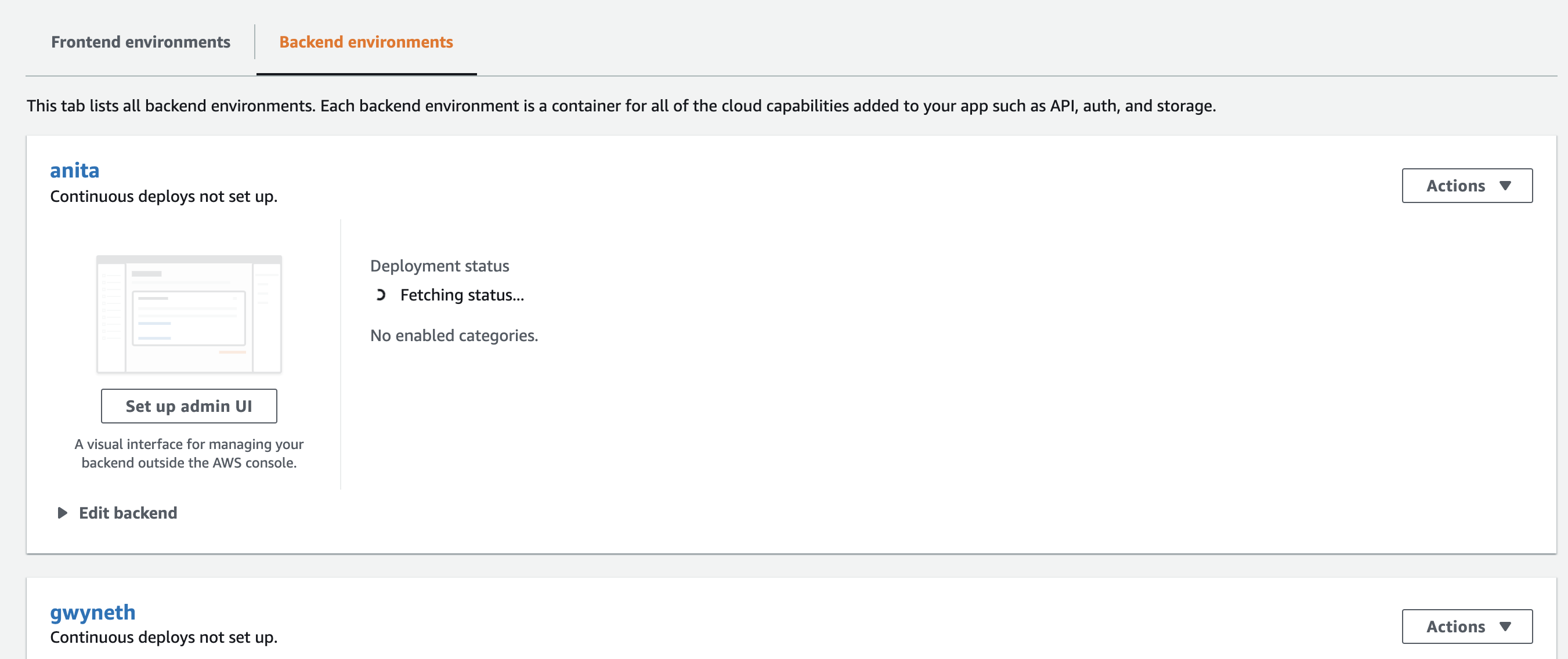Click the Set up admin UI button
This screenshot has width=1568, height=659.
(189, 405)
